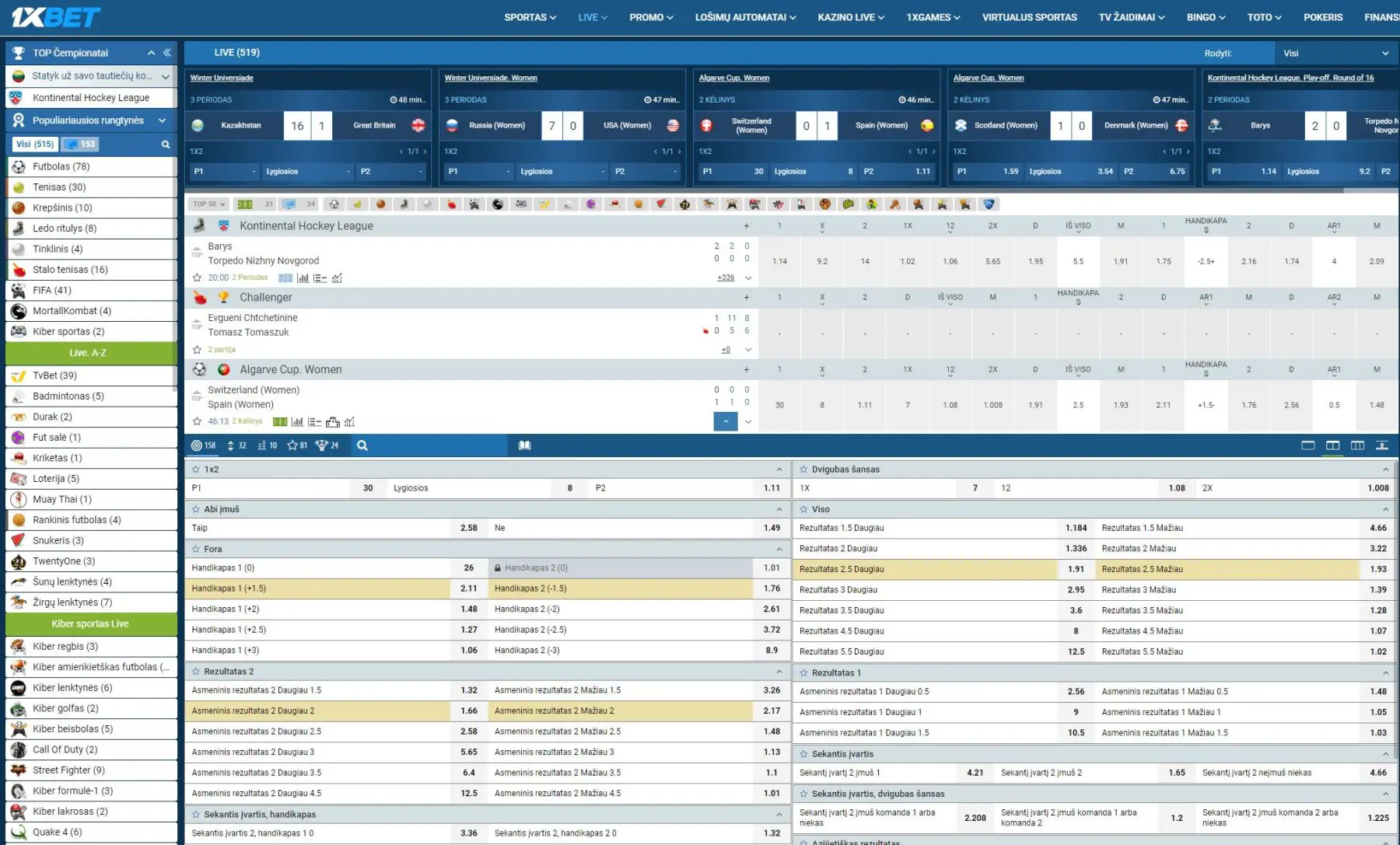This screenshot has width=1400, height=845.
Task: Star the Abi įmuš market
Action: pyautogui.click(x=195, y=509)
